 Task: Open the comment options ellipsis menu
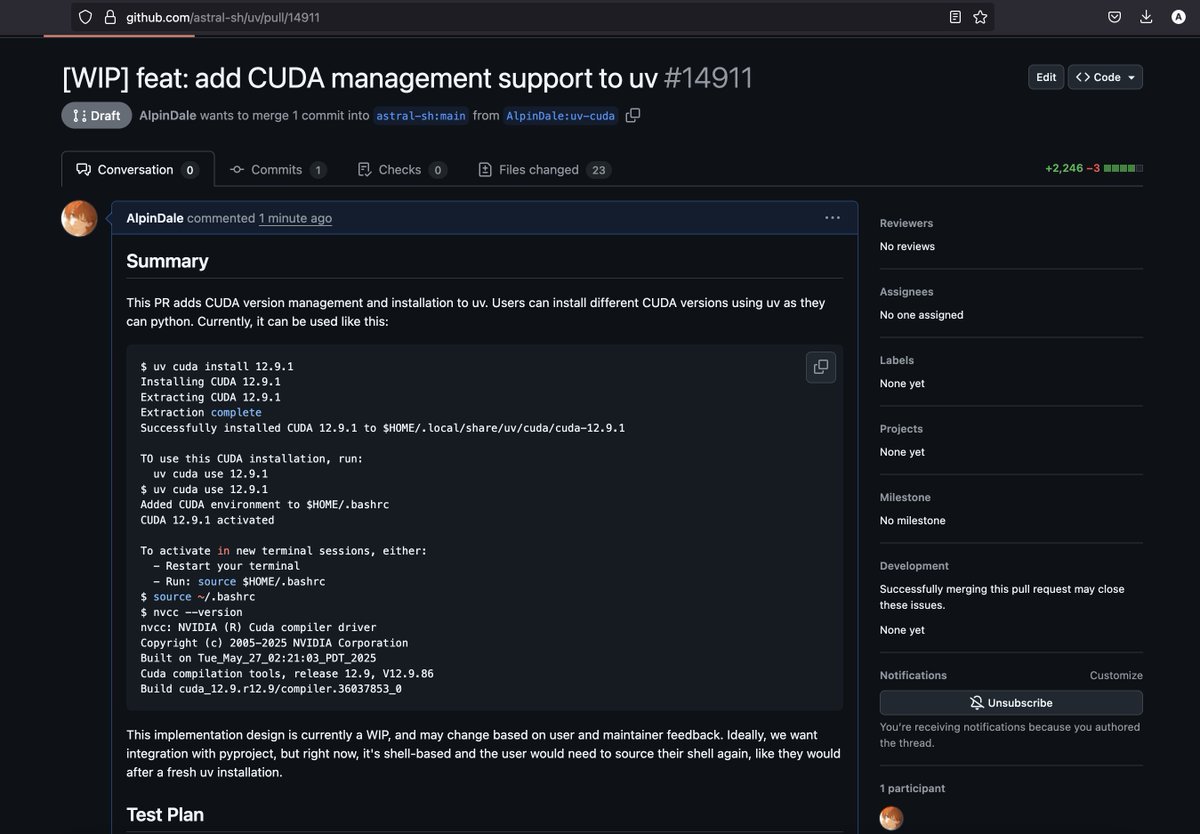point(832,218)
